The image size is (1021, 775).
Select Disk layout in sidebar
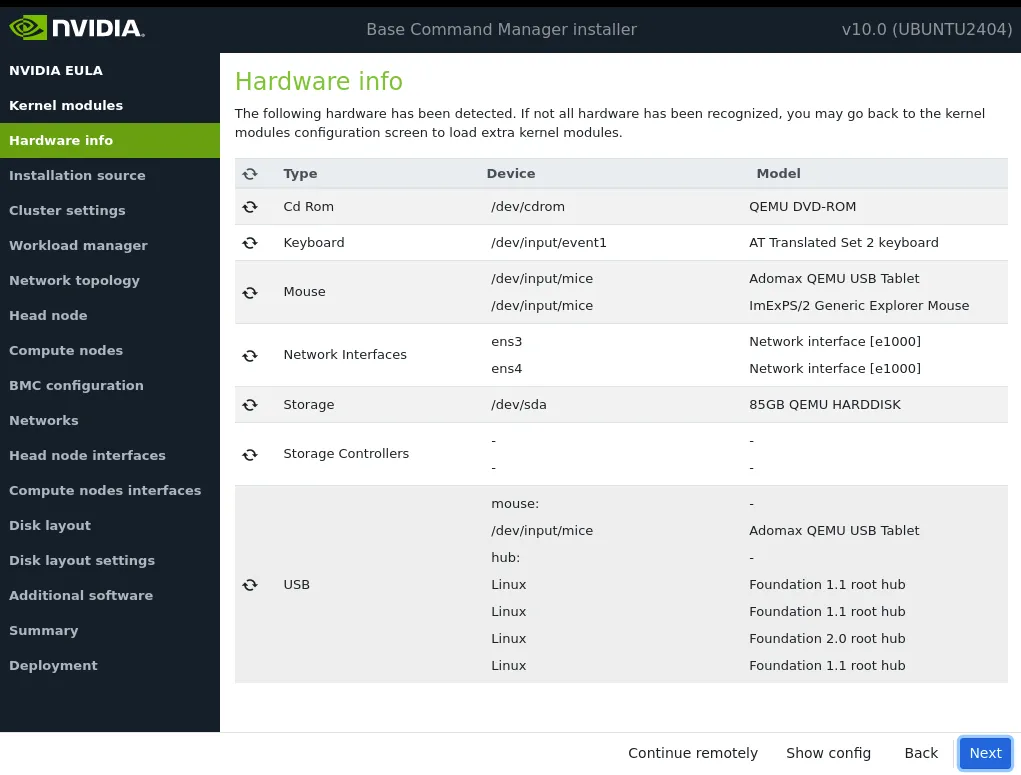click(x=110, y=526)
